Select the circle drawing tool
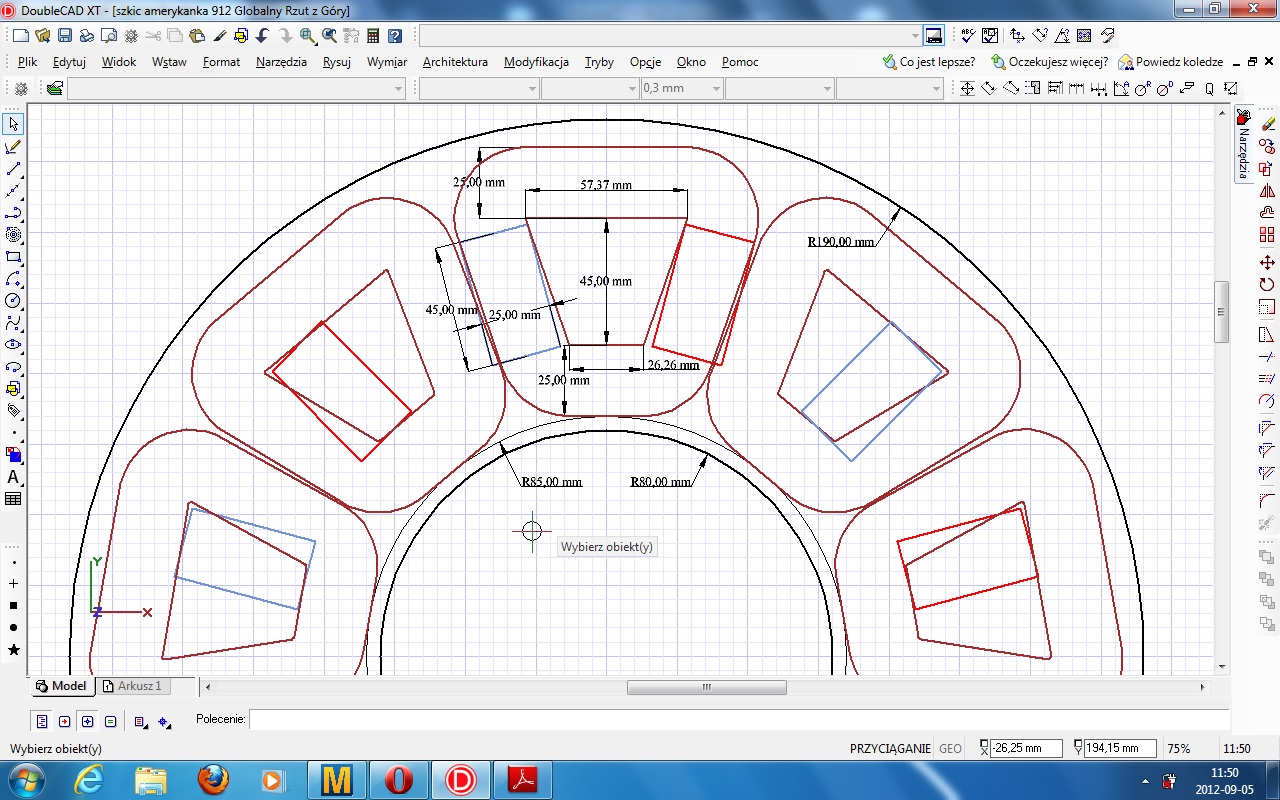Image resolution: width=1280 pixels, height=800 pixels. [14, 300]
